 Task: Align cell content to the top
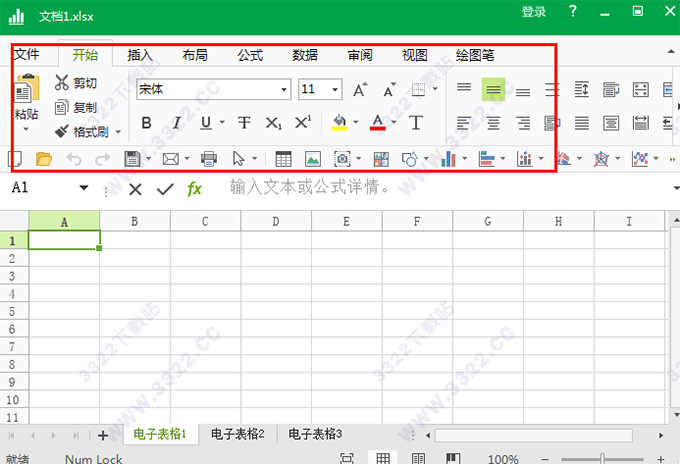(x=464, y=87)
